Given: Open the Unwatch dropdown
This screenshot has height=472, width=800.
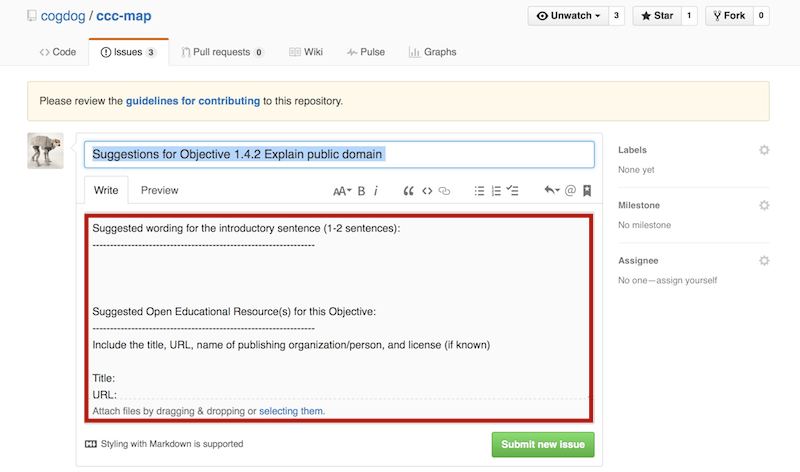Looking at the screenshot, I should click(566, 16).
